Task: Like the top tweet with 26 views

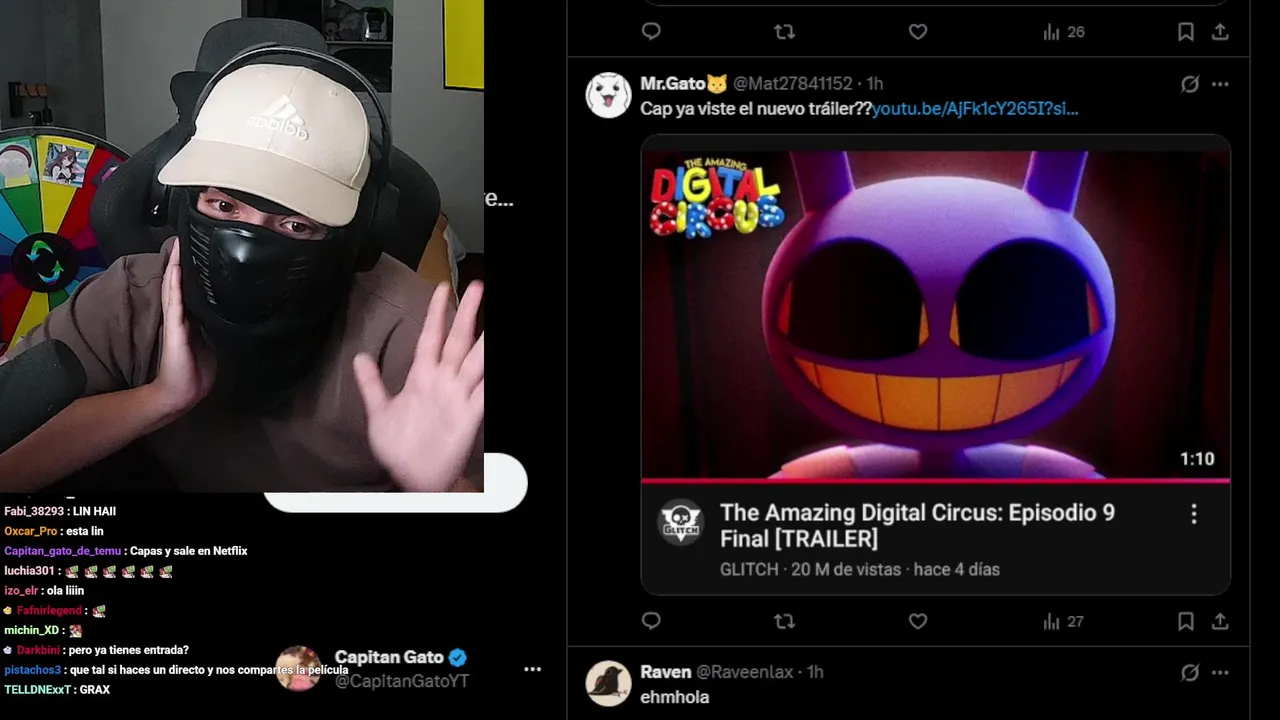Action: (x=918, y=32)
